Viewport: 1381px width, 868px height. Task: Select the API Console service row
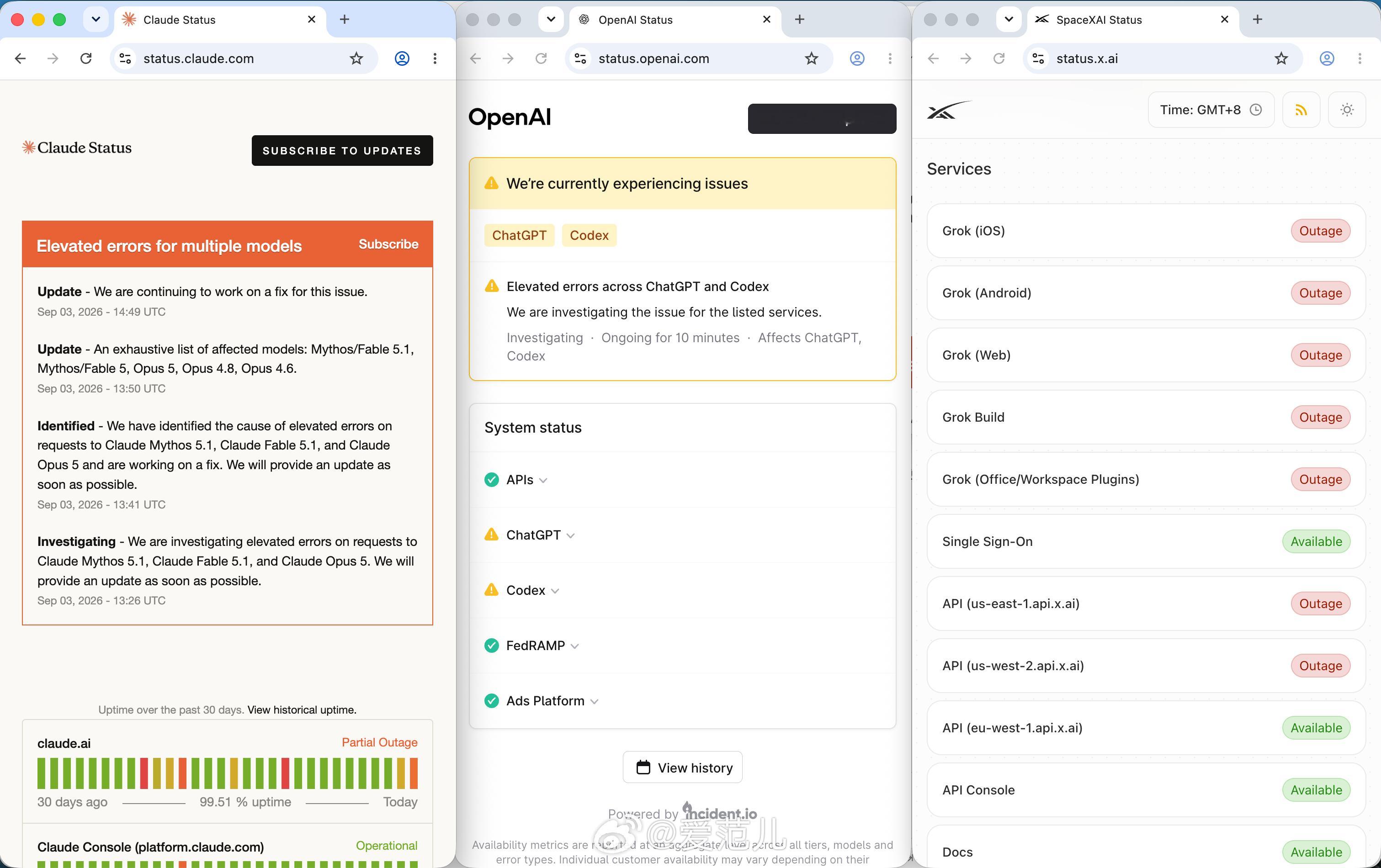[x=1146, y=790]
